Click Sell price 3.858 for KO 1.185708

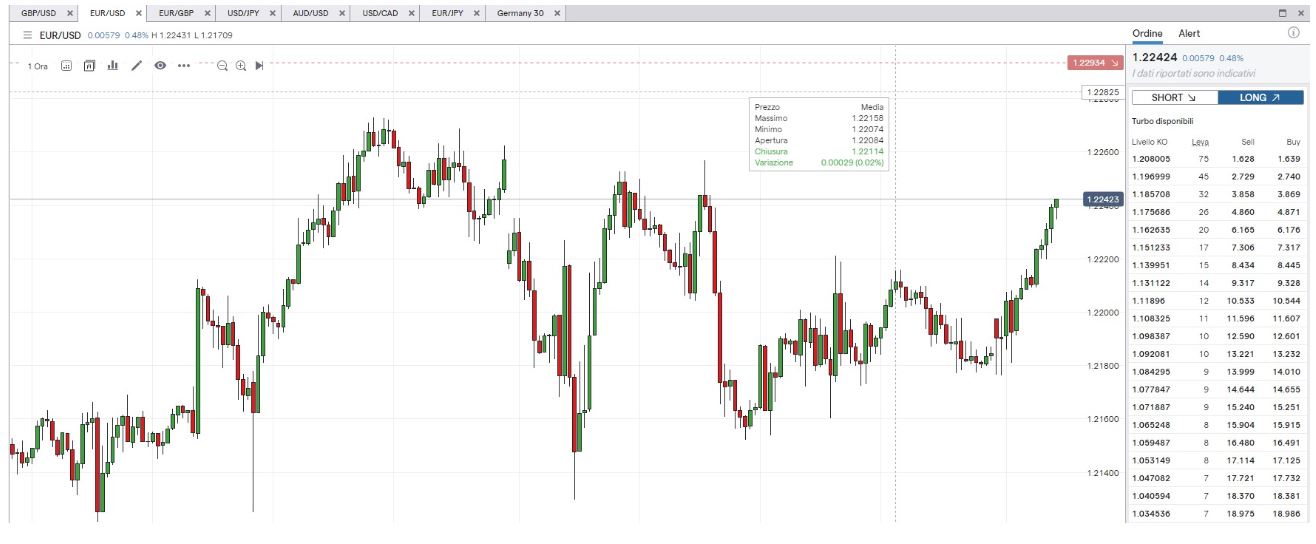pos(1243,195)
